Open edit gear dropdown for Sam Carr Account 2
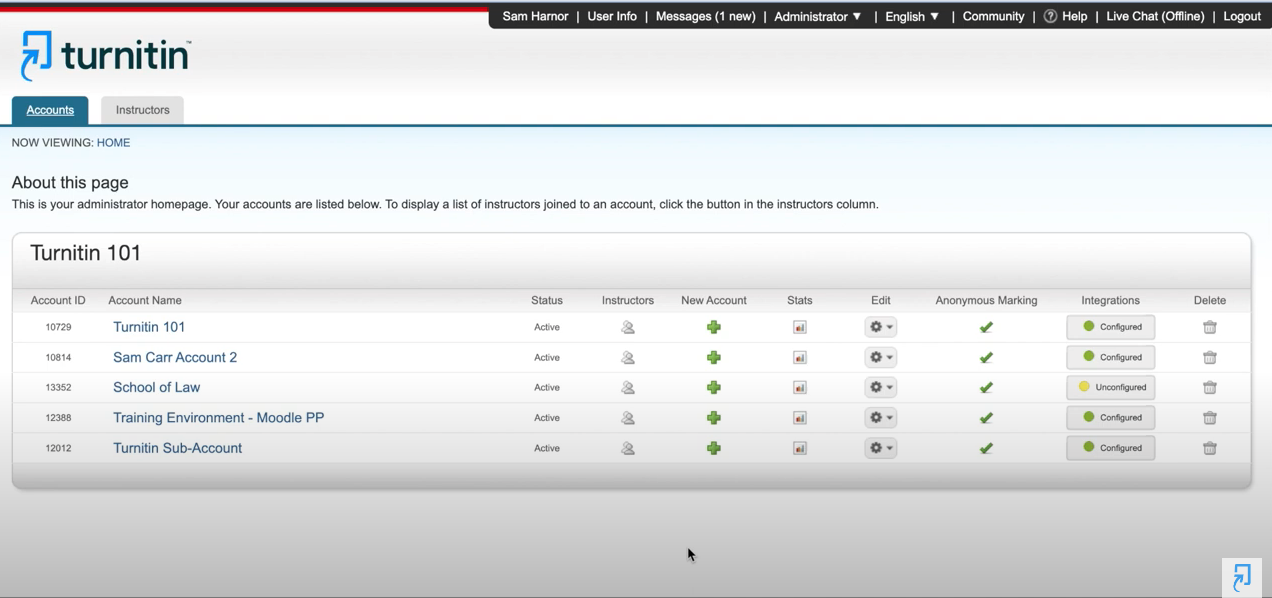This screenshot has width=1272, height=598. (880, 357)
